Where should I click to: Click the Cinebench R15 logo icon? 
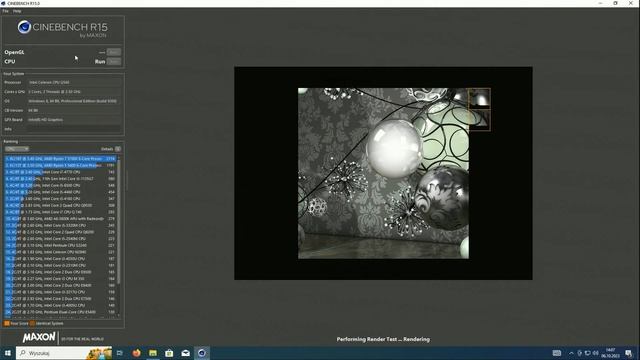pos(24,27)
